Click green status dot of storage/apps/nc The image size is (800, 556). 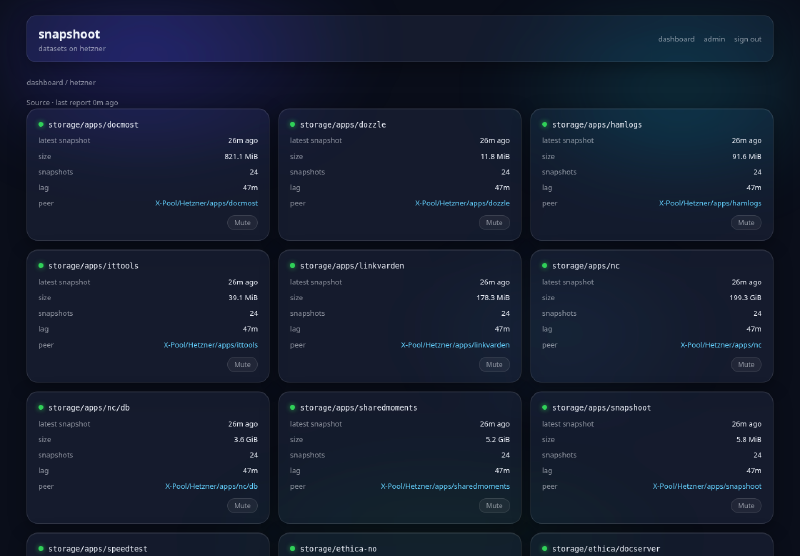click(544, 265)
